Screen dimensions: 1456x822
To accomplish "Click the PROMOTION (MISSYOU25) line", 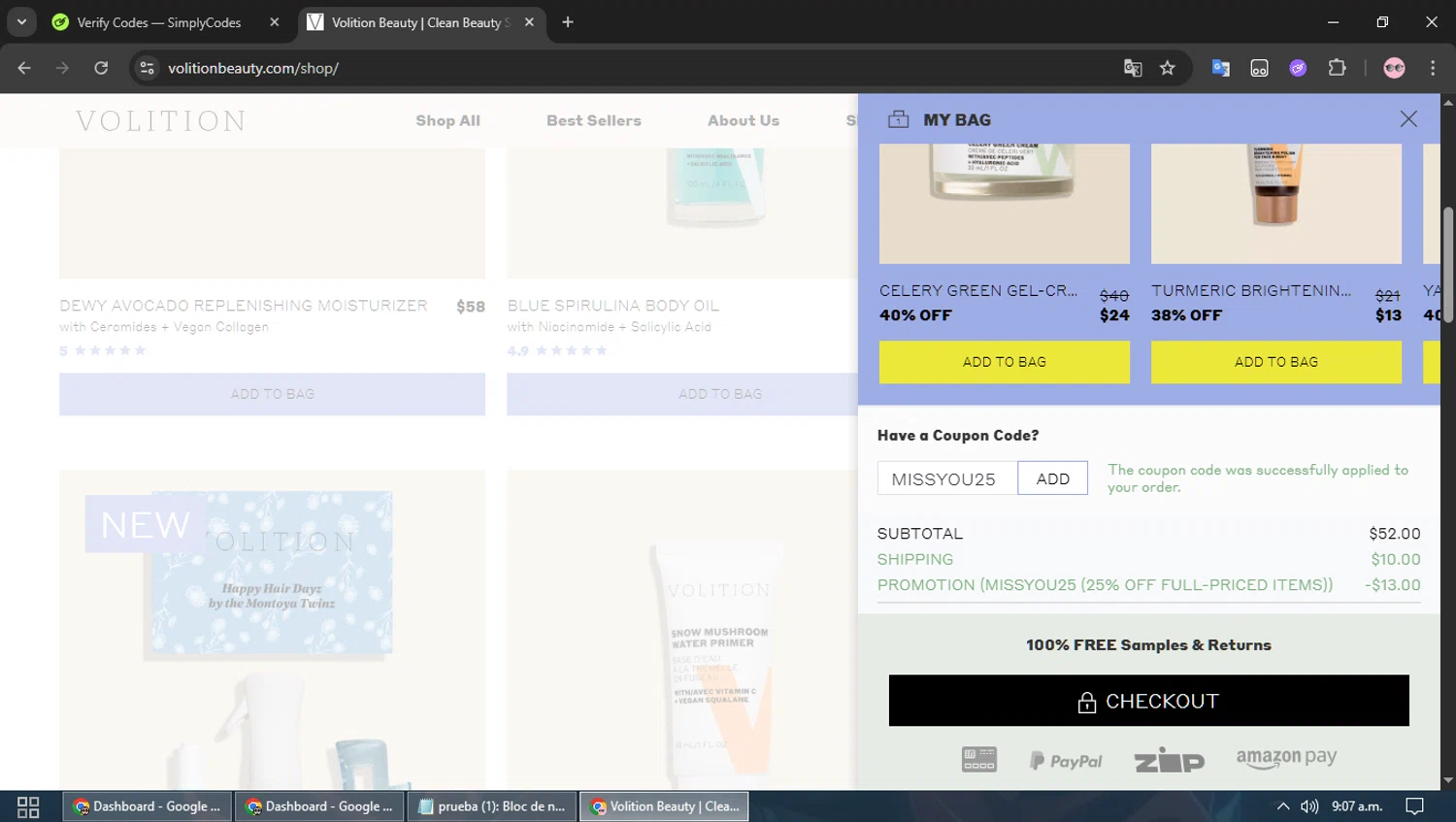I will (x=1149, y=585).
